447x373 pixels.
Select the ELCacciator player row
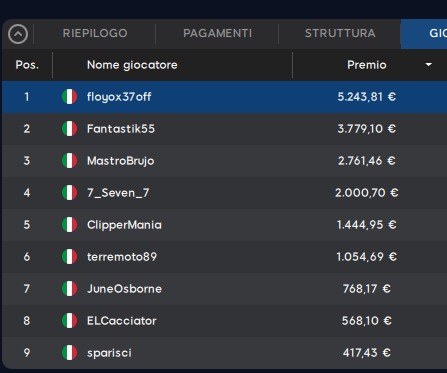tap(224, 321)
